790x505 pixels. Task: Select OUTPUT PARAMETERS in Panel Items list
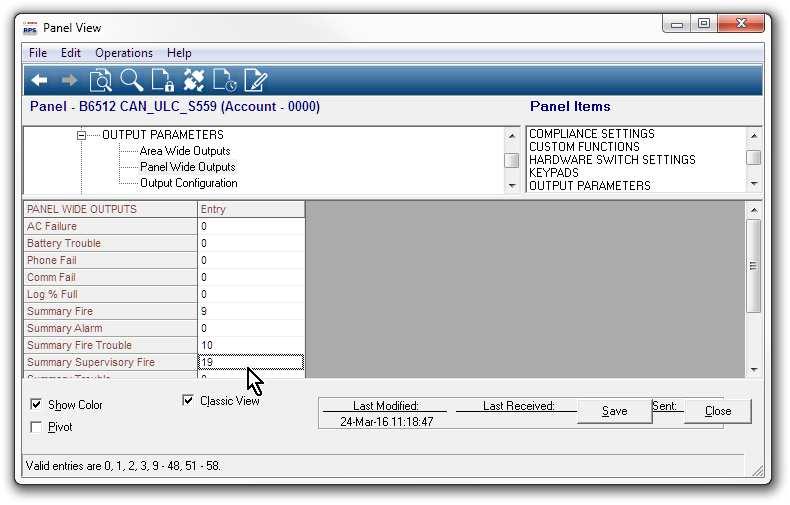[x=589, y=185]
